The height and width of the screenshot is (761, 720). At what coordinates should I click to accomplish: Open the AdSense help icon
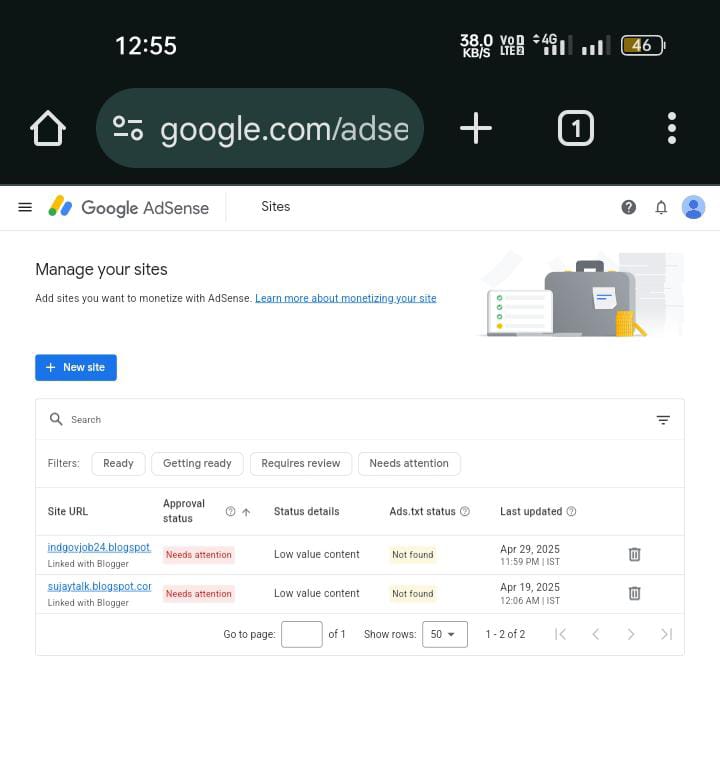(x=628, y=207)
